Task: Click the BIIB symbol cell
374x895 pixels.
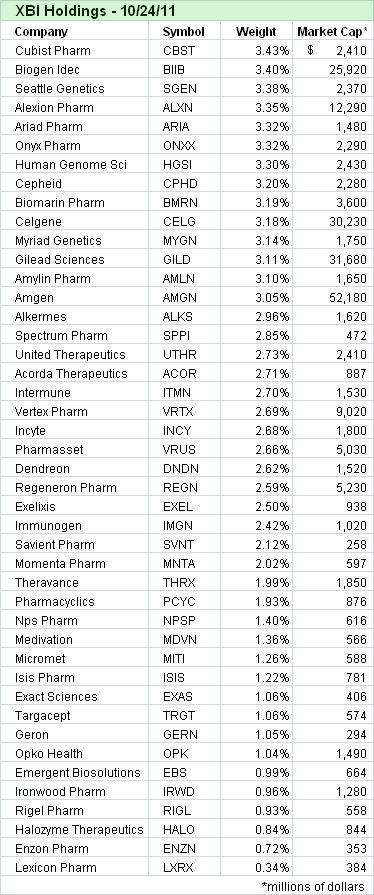Action: pyautogui.click(x=184, y=70)
